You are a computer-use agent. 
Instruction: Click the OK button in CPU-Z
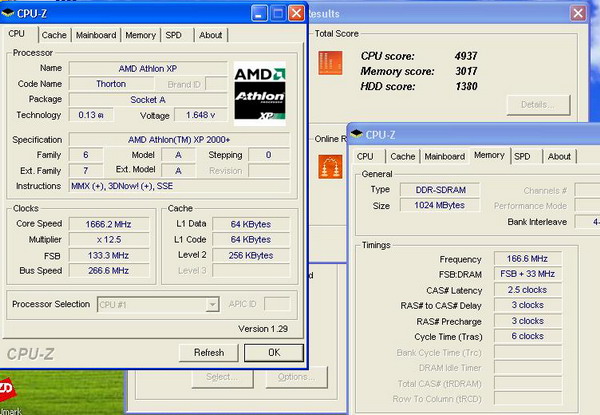(x=274, y=353)
